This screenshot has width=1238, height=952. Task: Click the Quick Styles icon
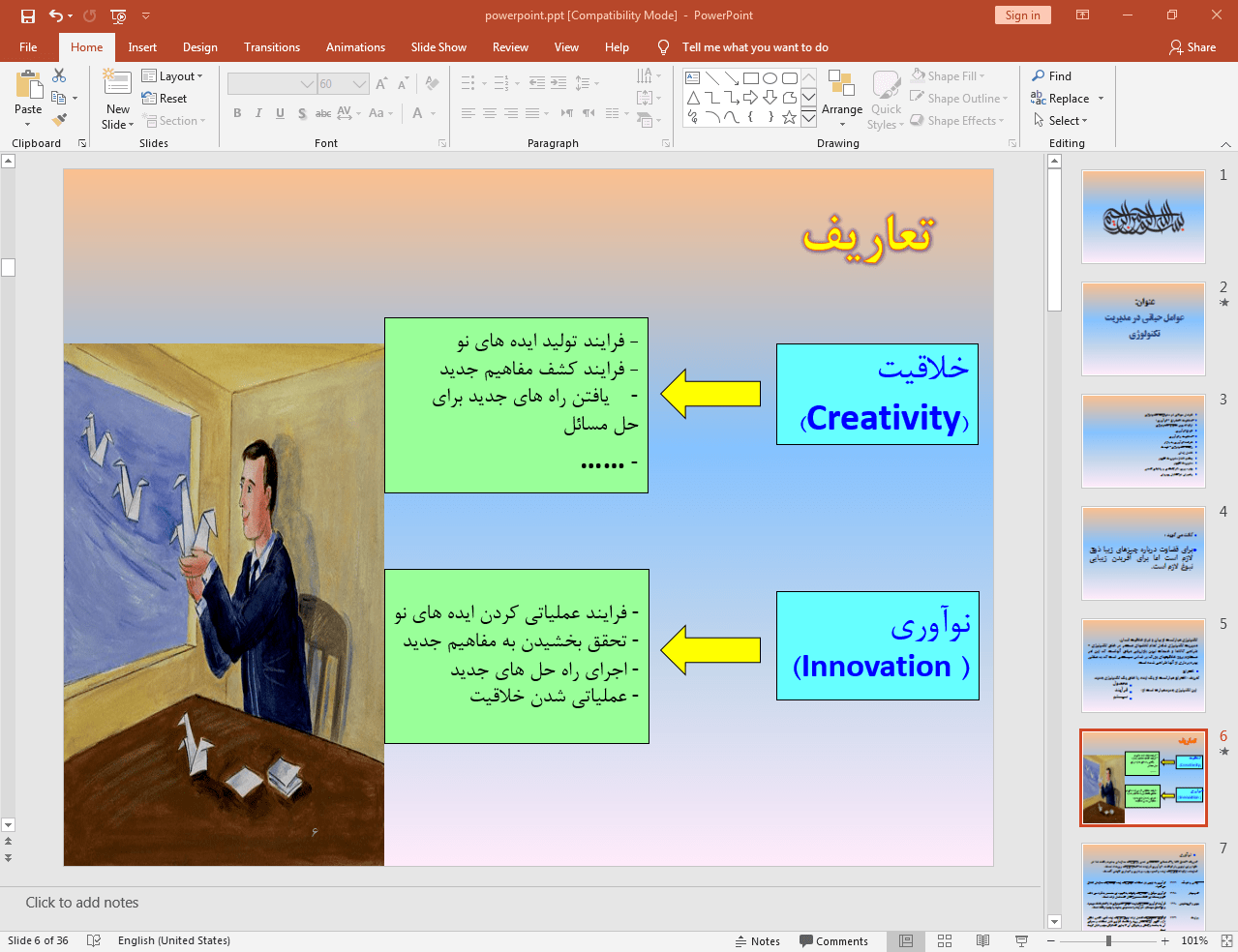tap(885, 97)
